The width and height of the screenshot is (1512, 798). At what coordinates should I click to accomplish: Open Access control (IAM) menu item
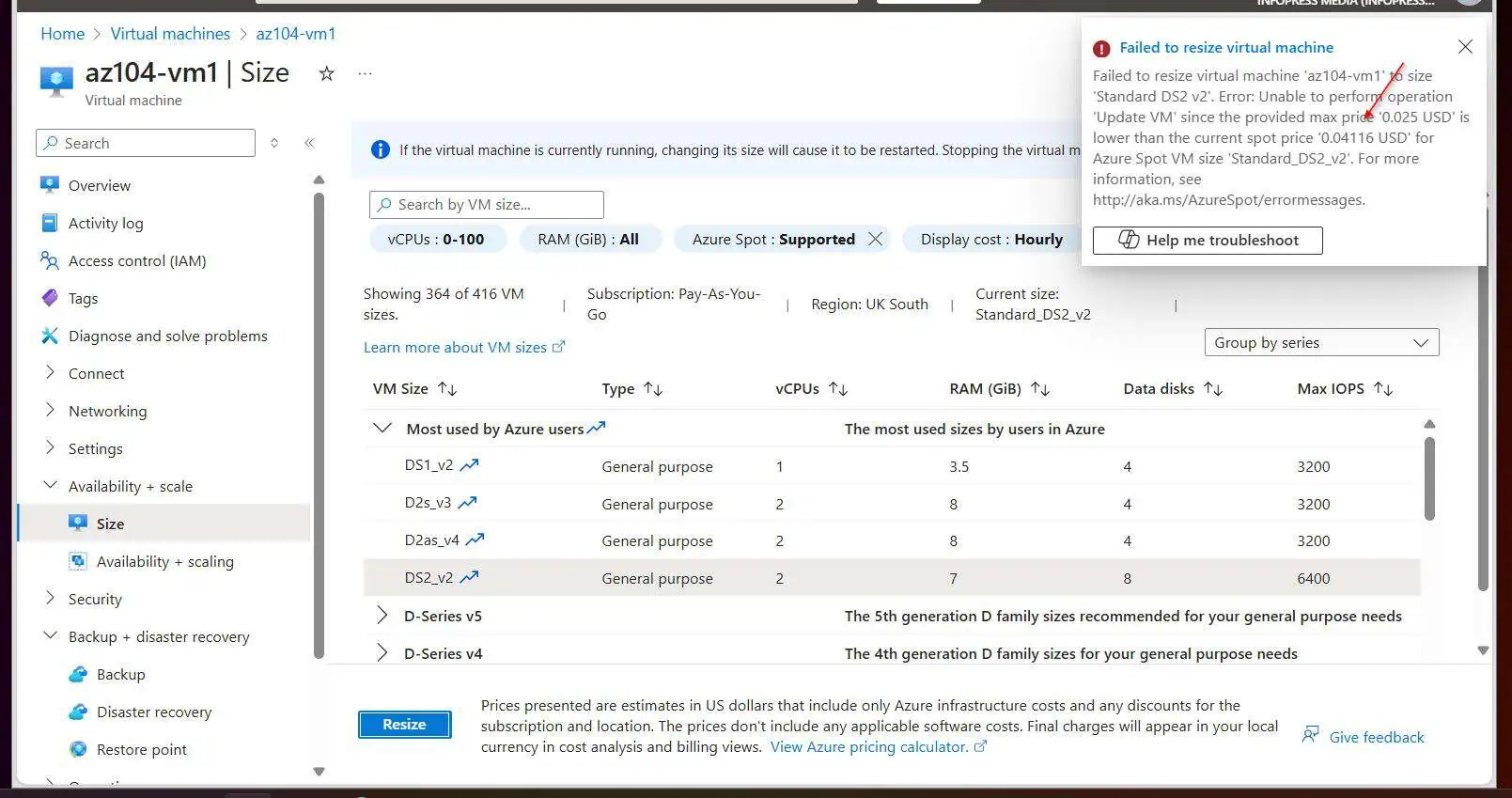click(137, 260)
